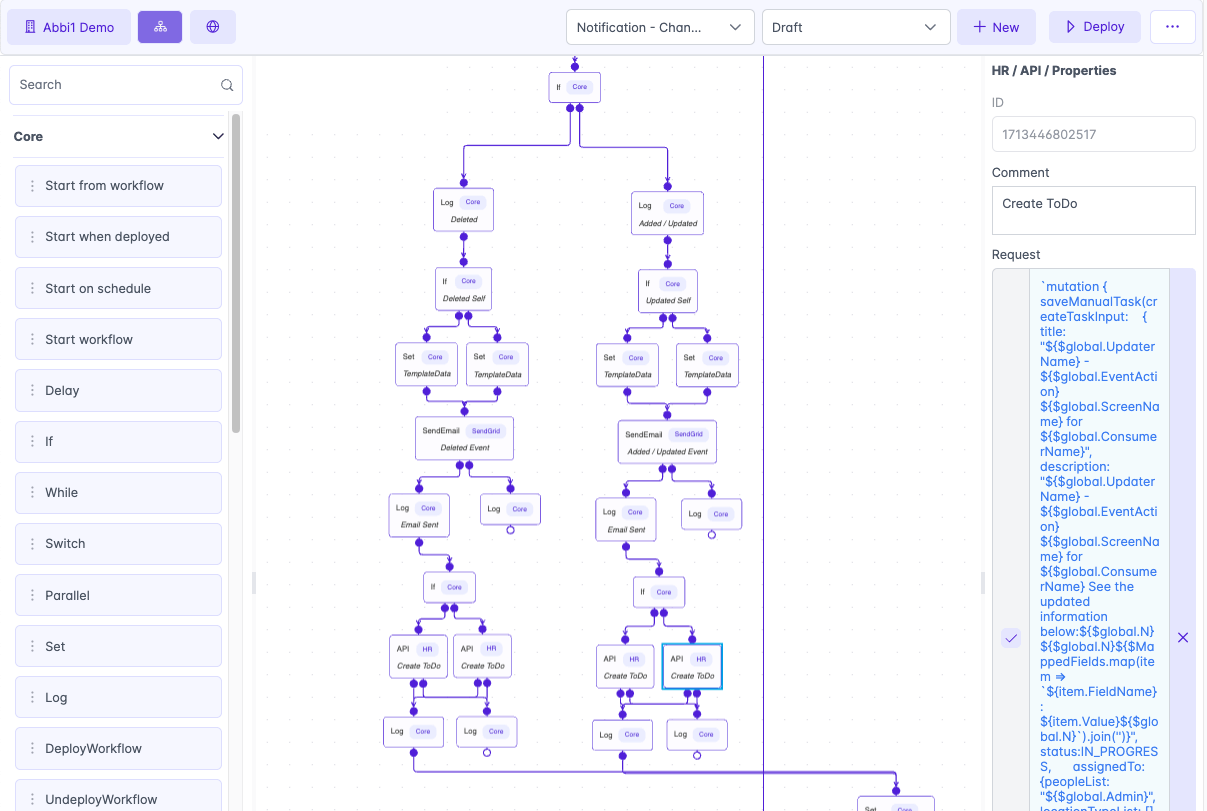Viewport: 1207px width, 811px height.
Task: Click the workflow diagram icon button
Action: click(160, 27)
